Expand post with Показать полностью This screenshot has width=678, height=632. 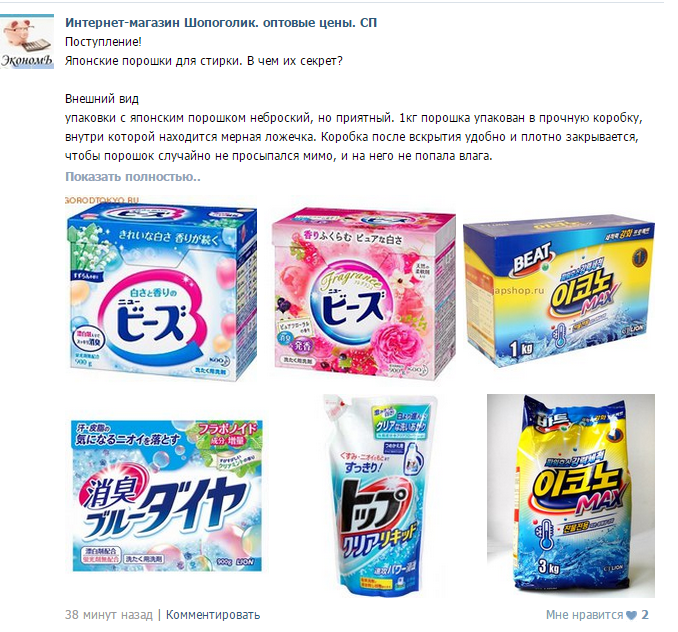(x=133, y=176)
